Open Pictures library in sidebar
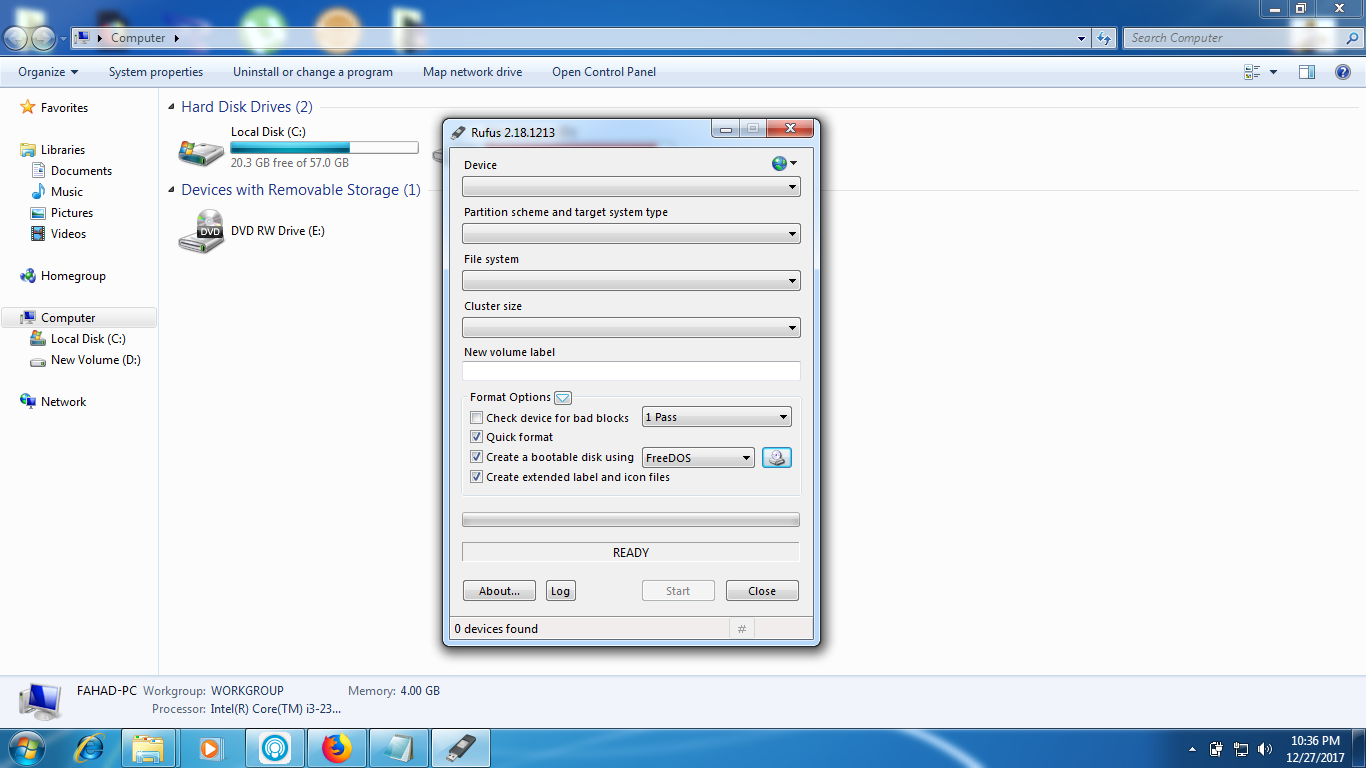 [72, 213]
